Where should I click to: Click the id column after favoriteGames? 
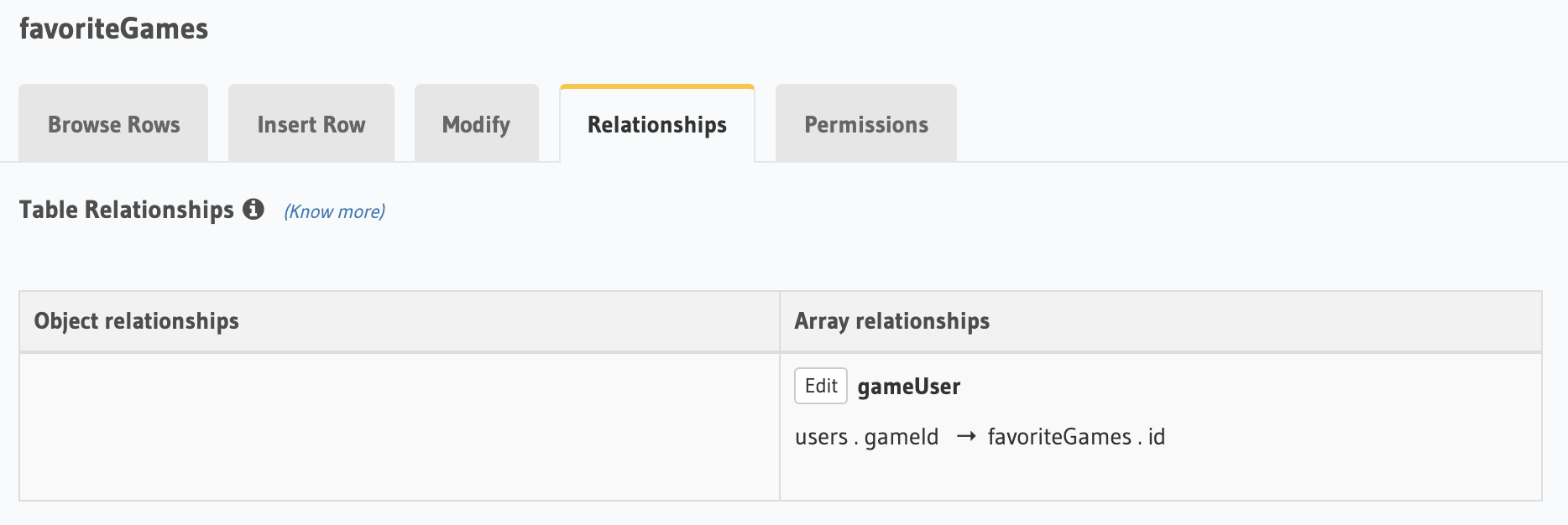tap(1157, 437)
